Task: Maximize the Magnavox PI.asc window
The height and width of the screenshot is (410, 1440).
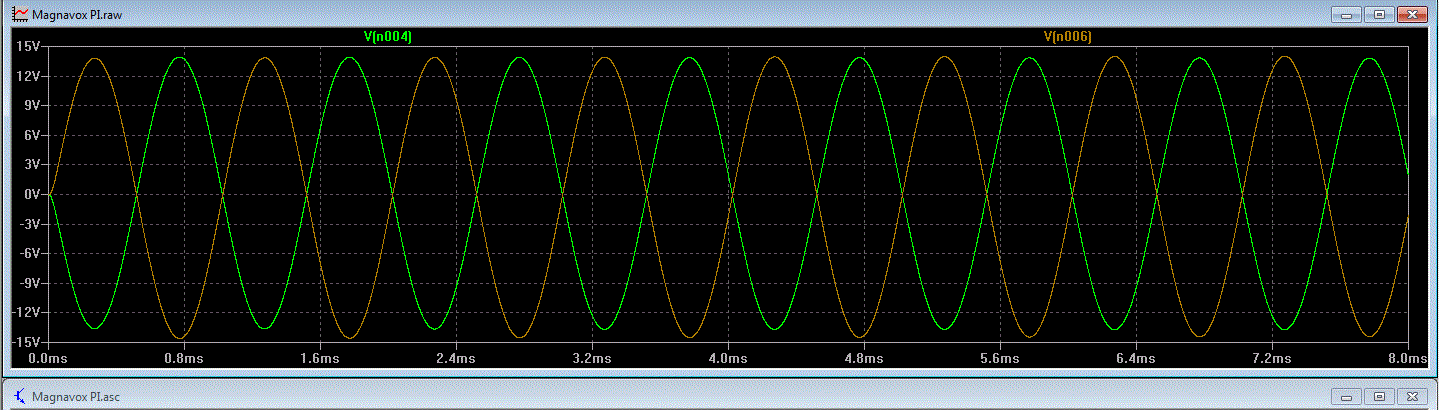Action: 1379,396
